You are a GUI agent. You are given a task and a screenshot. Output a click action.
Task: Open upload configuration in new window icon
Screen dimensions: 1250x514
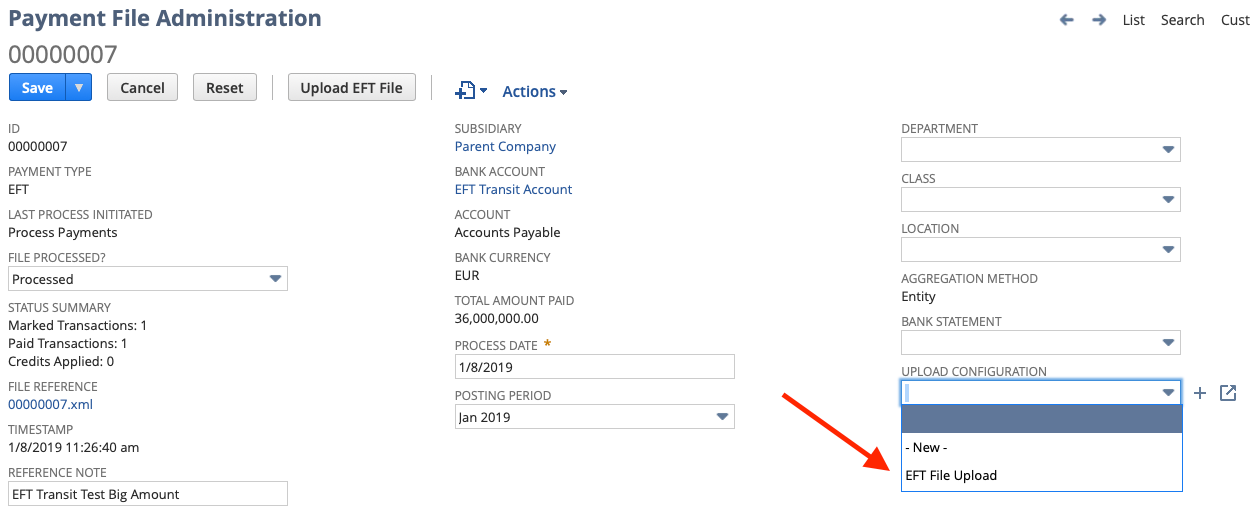click(1229, 393)
